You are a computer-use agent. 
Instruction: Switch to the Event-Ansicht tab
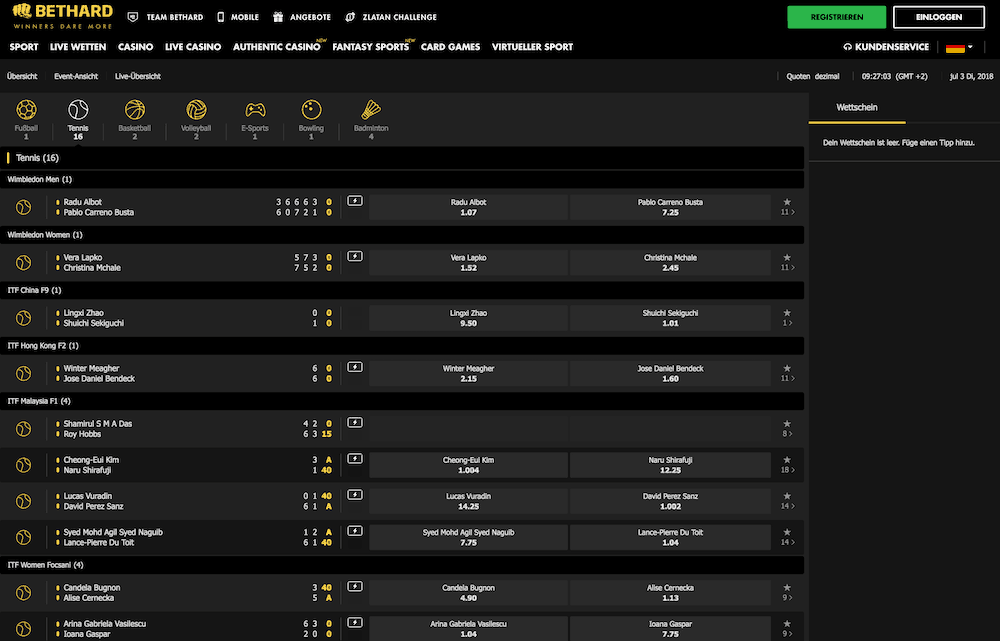76,76
